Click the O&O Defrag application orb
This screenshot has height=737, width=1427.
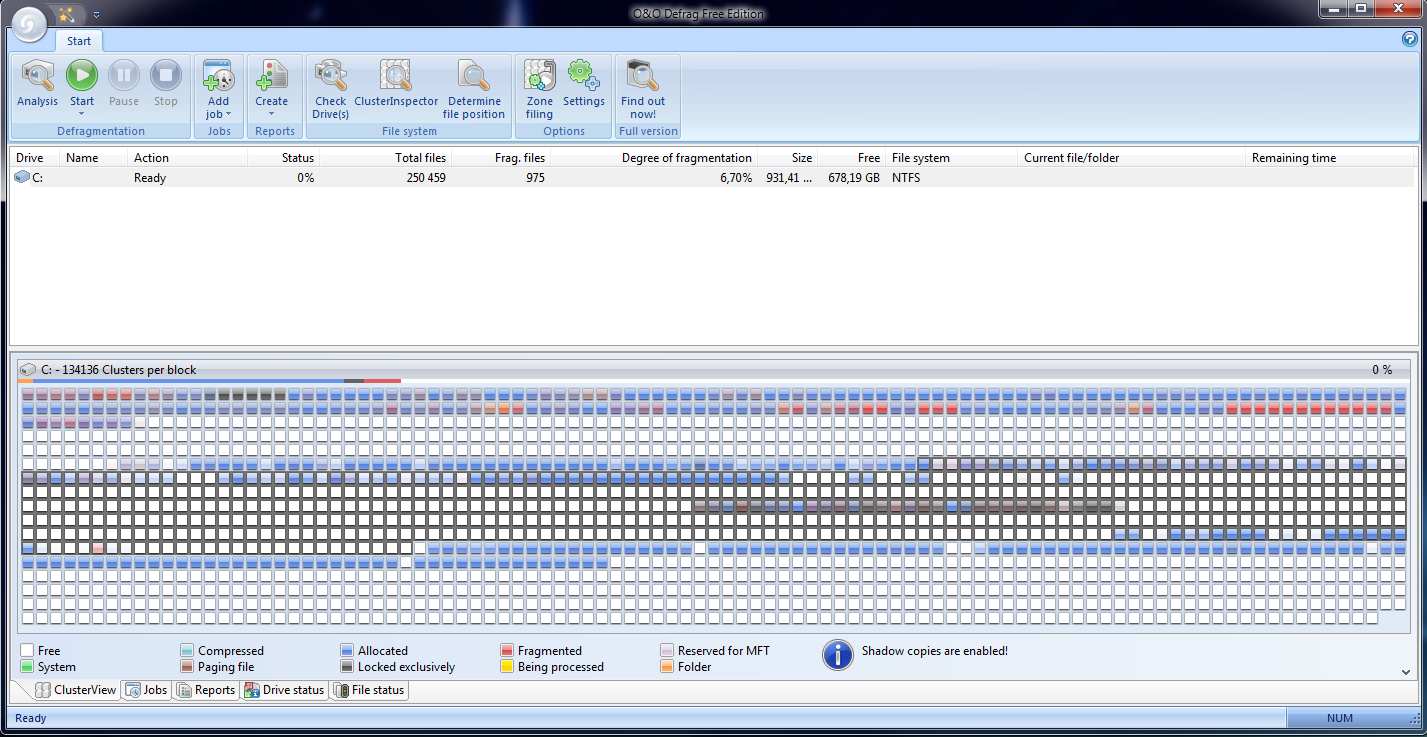pyautogui.click(x=30, y=25)
